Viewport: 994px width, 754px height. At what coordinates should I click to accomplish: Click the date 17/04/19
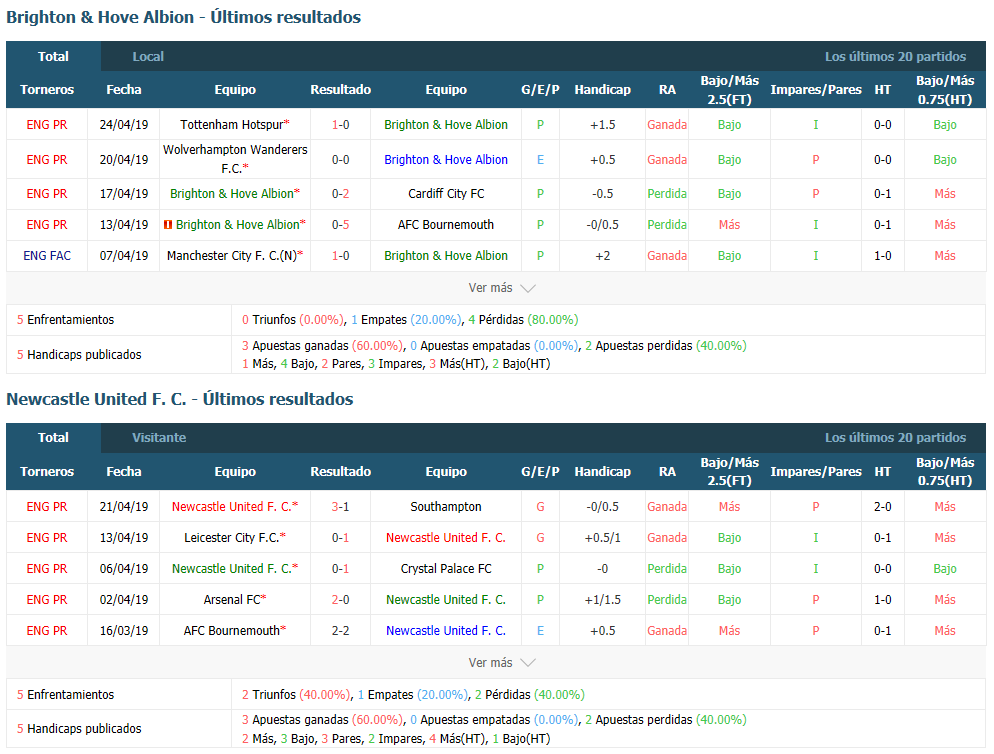point(124,194)
